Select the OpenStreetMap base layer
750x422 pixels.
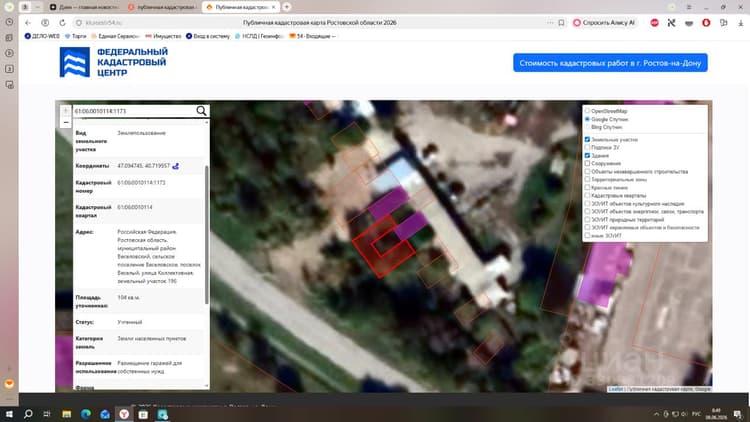pos(587,111)
